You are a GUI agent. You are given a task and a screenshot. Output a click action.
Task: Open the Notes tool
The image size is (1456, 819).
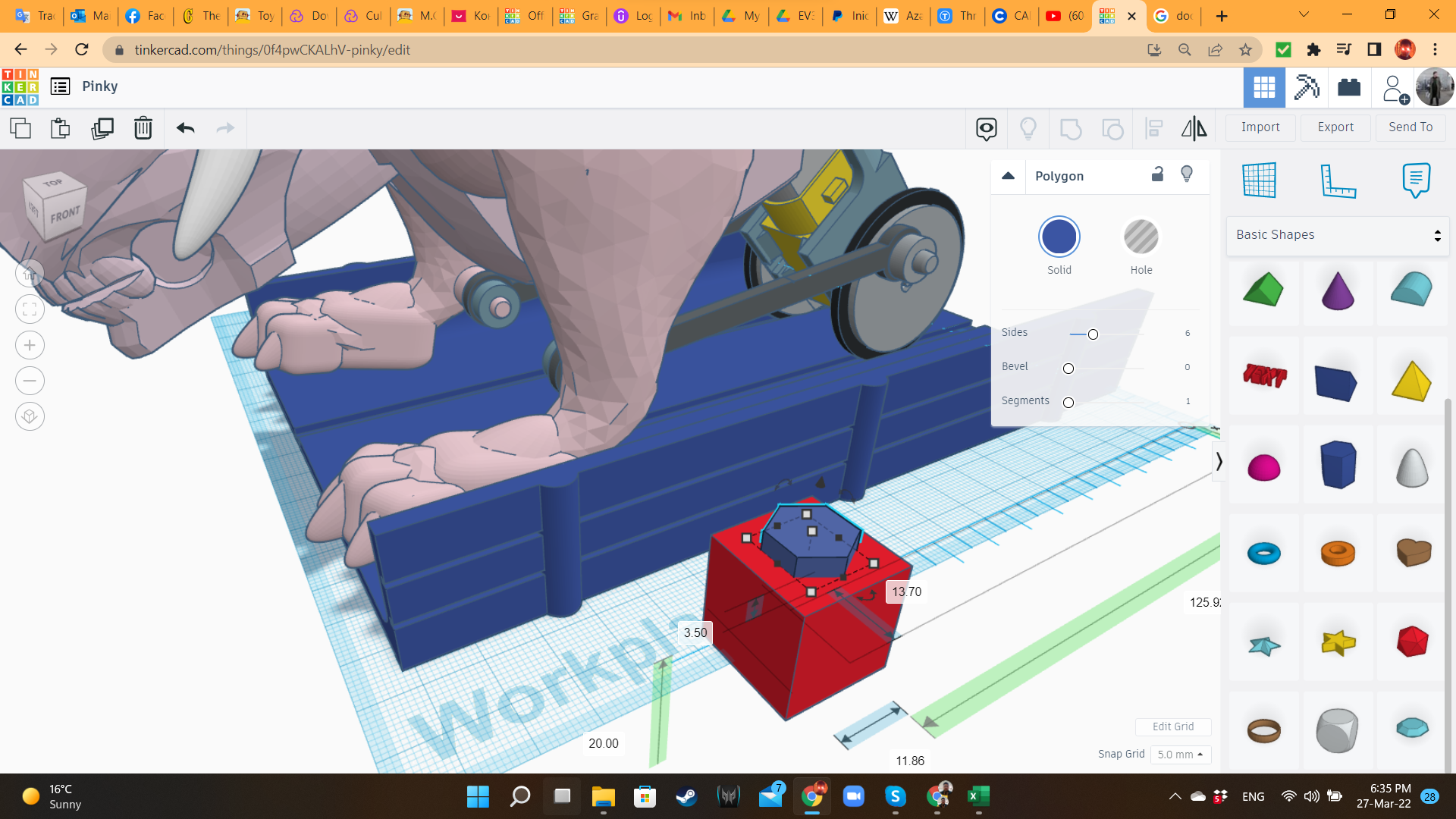[x=1416, y=180]
